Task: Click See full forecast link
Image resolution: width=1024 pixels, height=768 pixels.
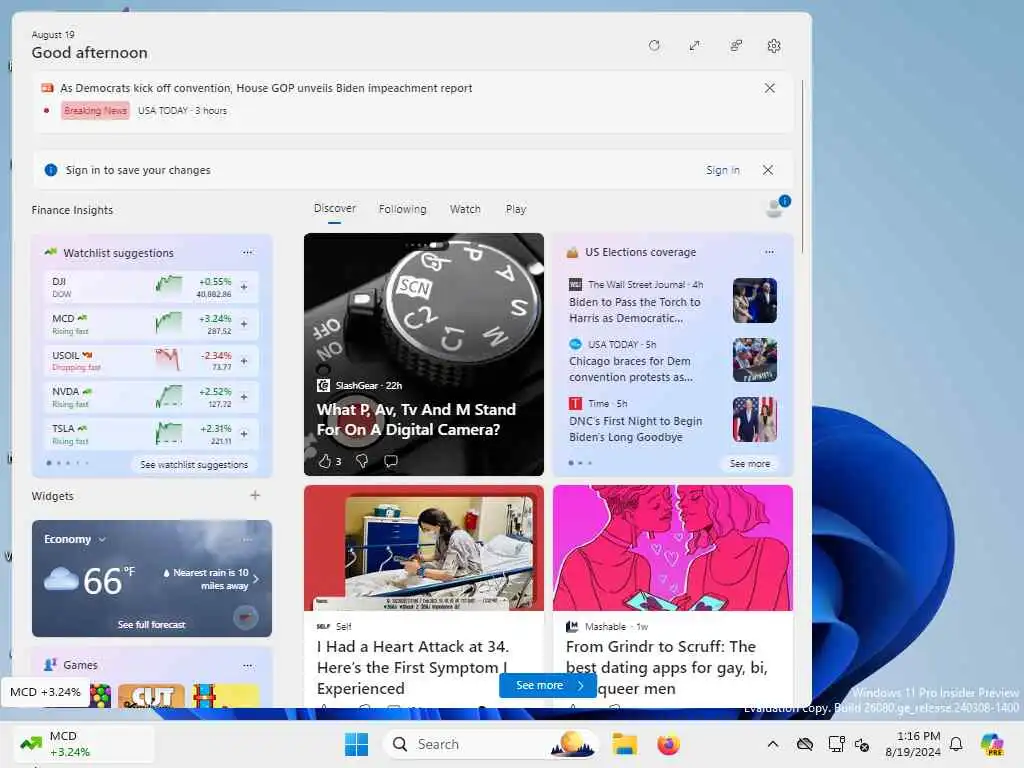Action: pyautogui.click(x=152, y=625)
